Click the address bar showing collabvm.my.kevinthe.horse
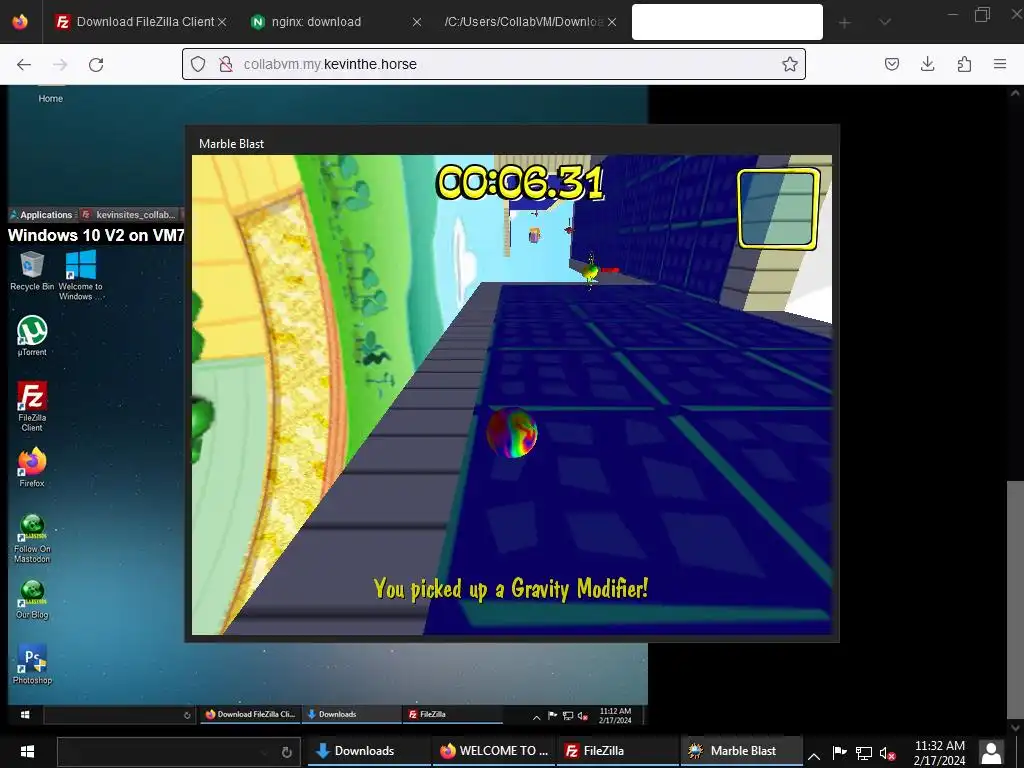 [x=494, y=64]
